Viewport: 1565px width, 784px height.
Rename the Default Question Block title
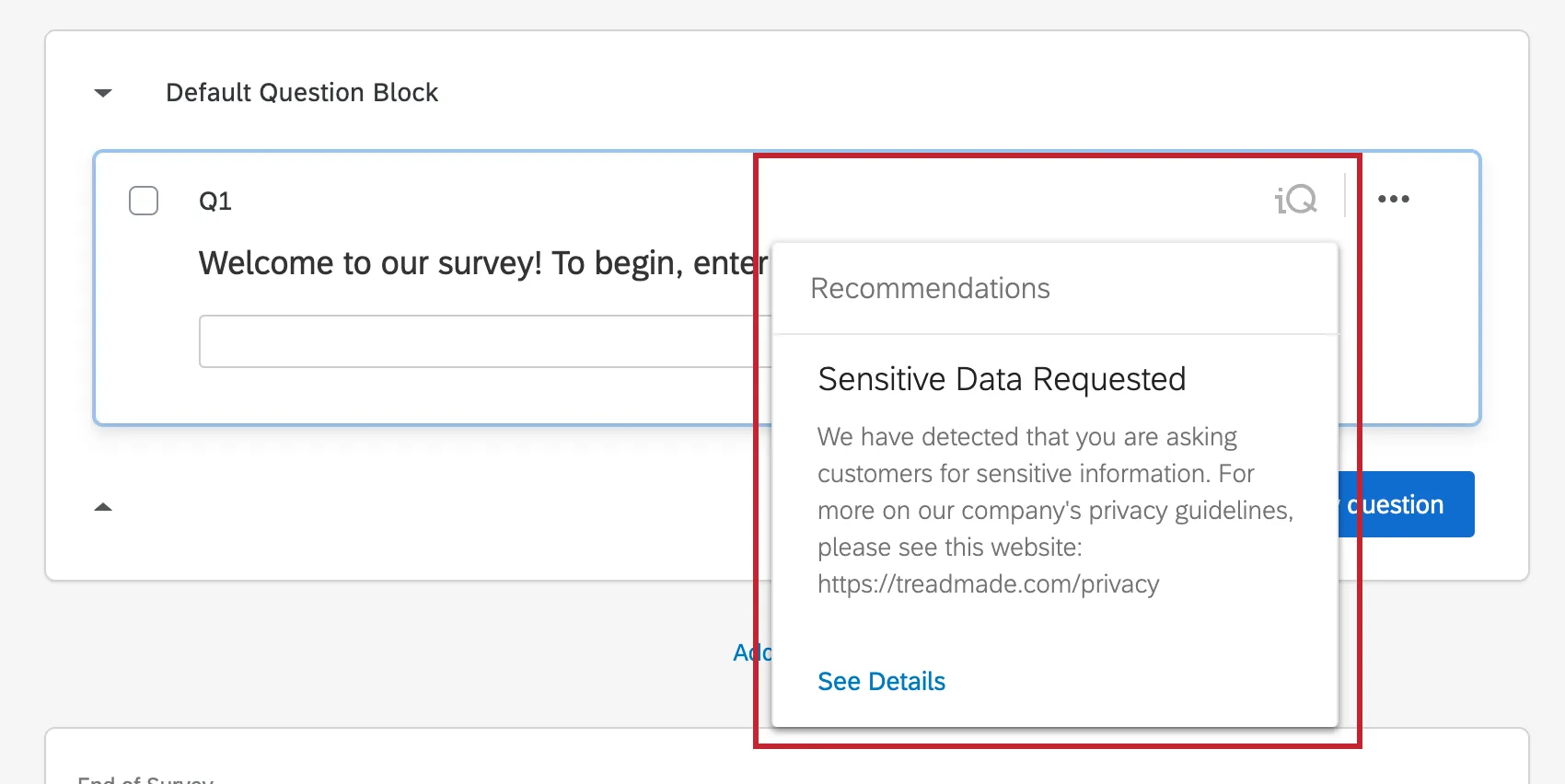click(x=302, y=92)
